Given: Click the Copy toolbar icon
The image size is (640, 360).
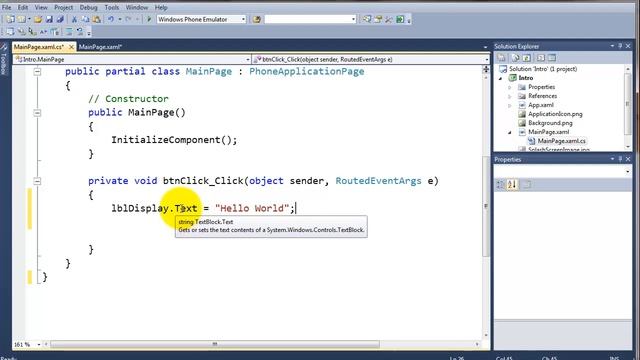Looking at the screenshot, I should click(85, 19).
